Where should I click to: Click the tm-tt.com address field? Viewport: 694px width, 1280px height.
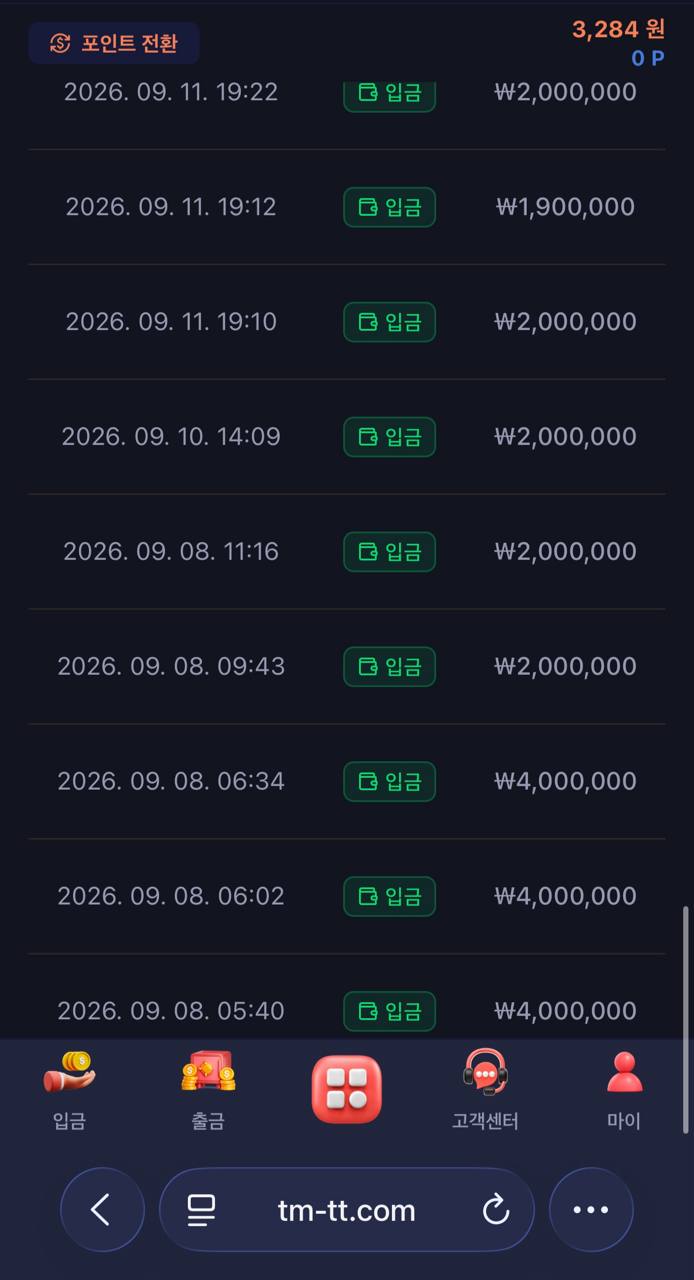pyautogui.click(x=346, y=1210)
